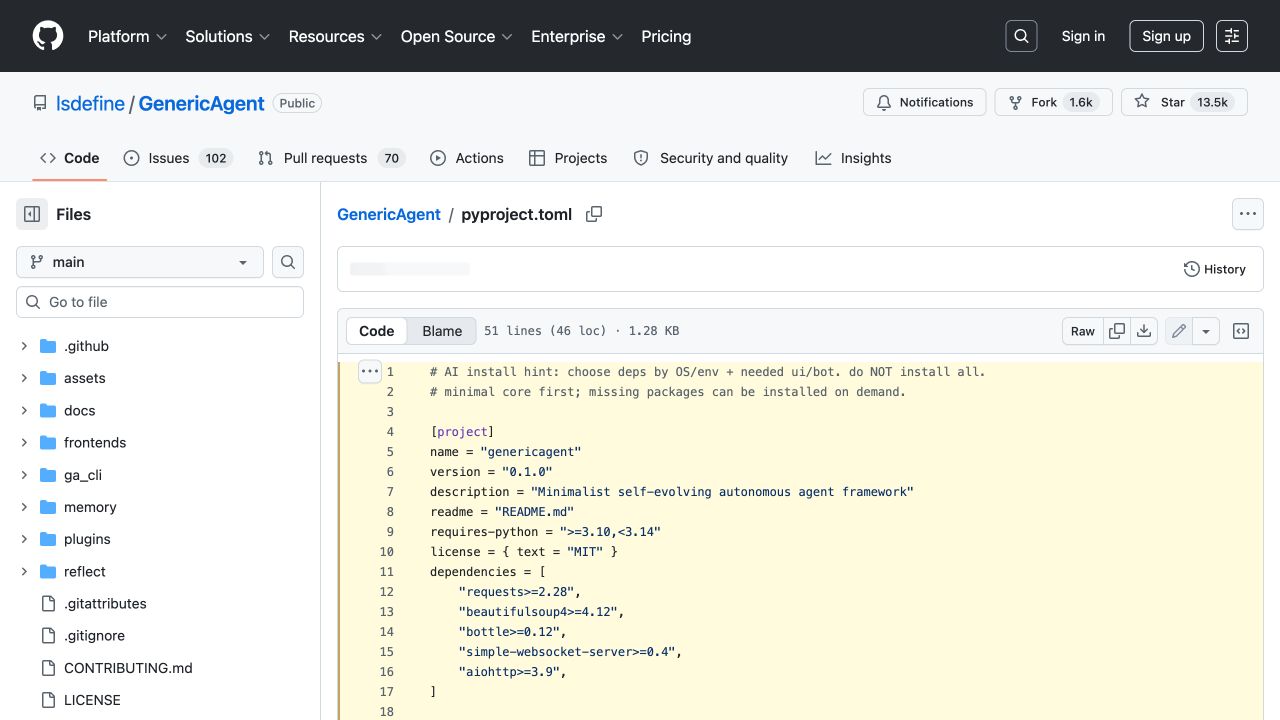Click Sign in
This screenshot has height=720, width=1280.
[1083, 36]
